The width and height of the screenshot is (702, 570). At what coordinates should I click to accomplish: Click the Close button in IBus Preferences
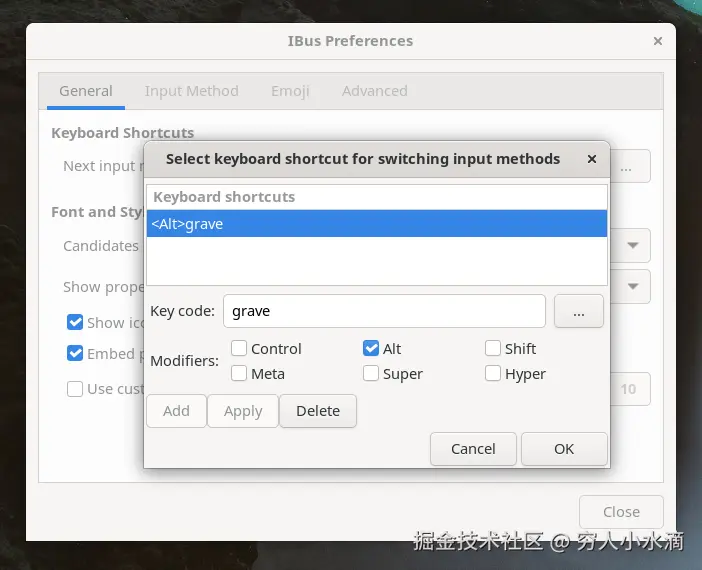coord(621,512)
